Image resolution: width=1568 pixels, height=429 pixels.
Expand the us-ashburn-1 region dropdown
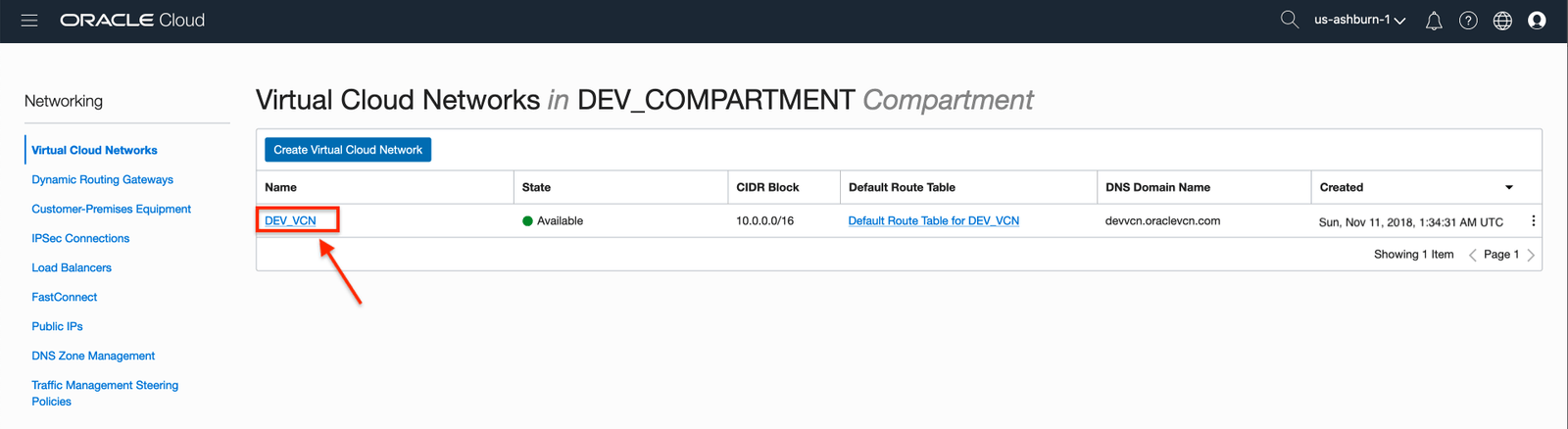coord(1359,21)
